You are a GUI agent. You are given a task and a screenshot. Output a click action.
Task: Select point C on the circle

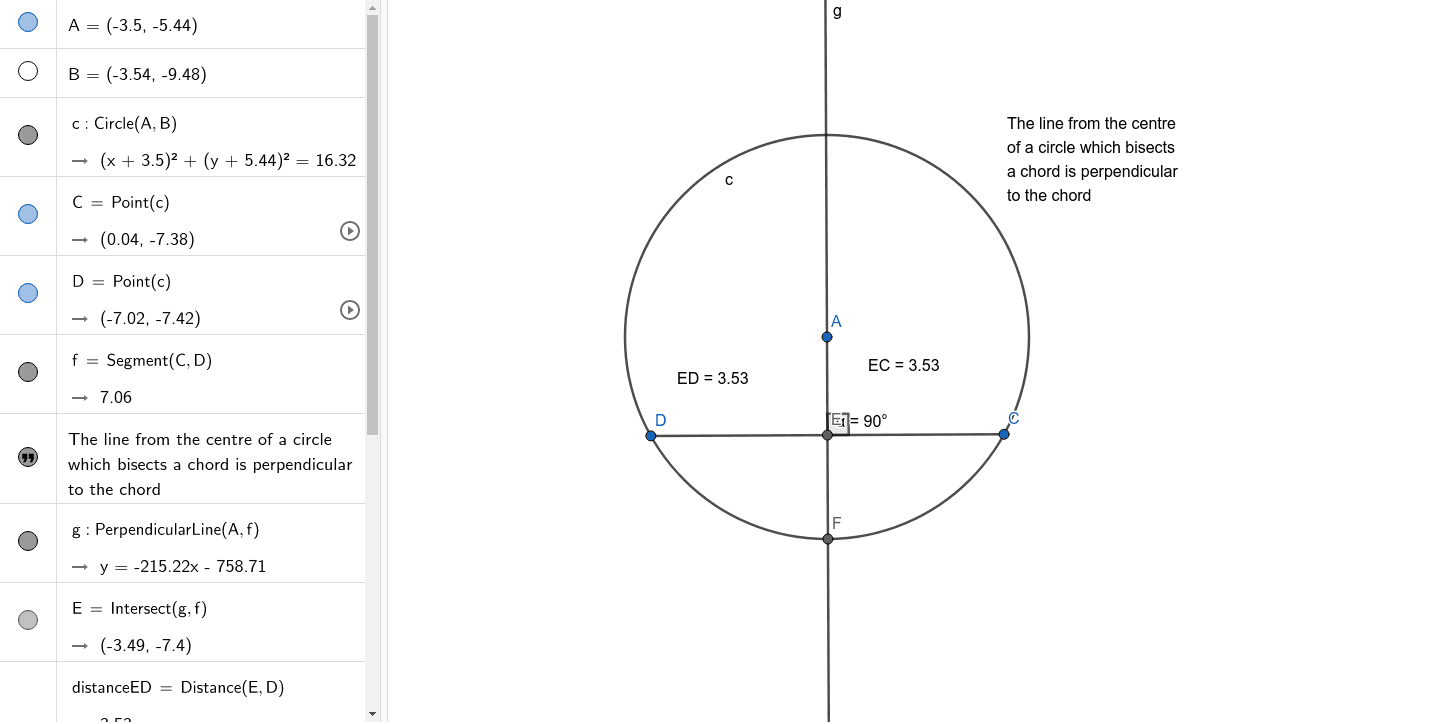[x=1004, y=434]
